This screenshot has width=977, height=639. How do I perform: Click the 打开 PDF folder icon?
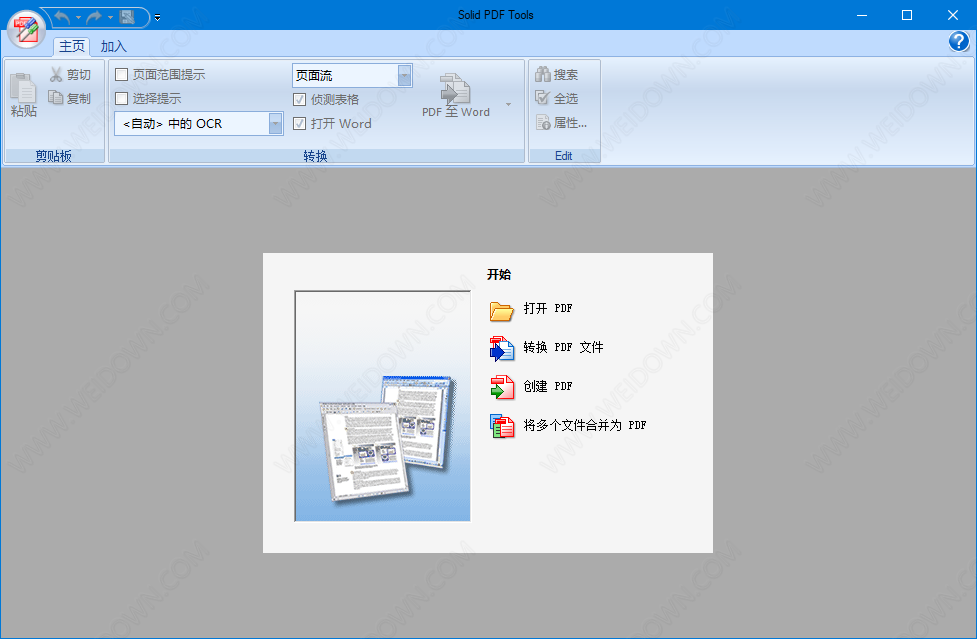pos(502,310)
